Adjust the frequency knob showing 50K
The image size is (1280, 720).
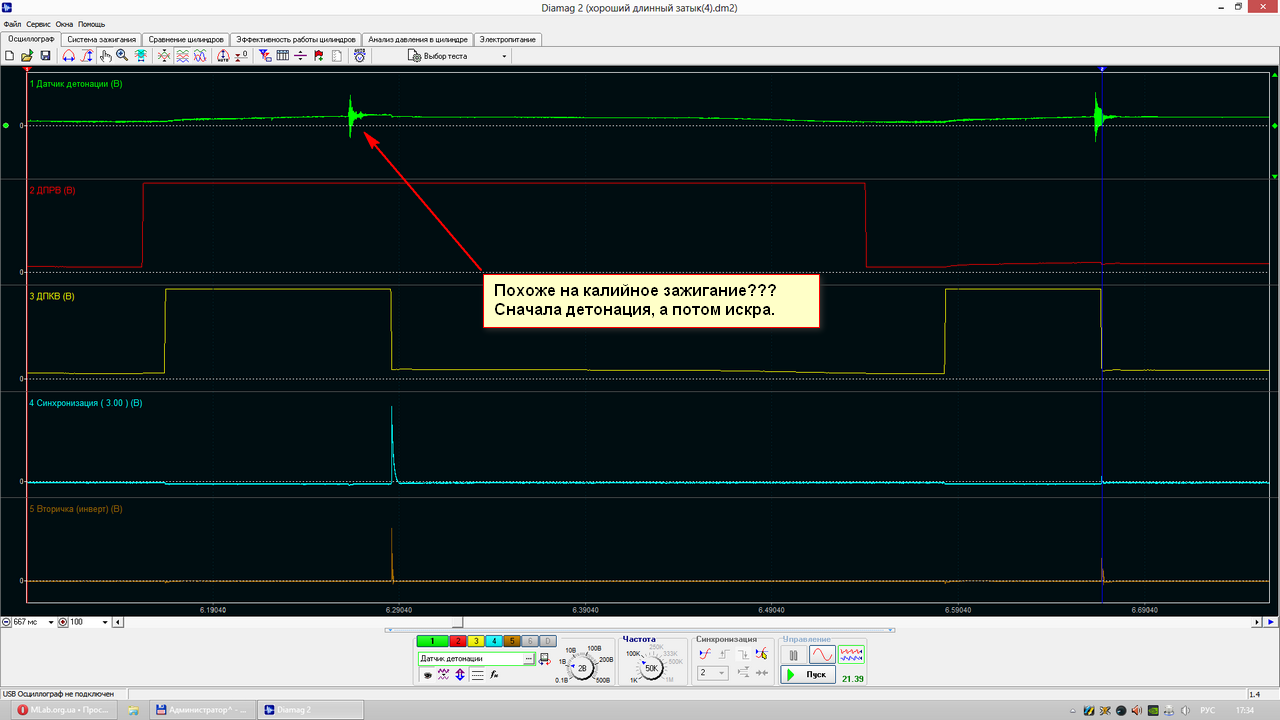point(651,667)
